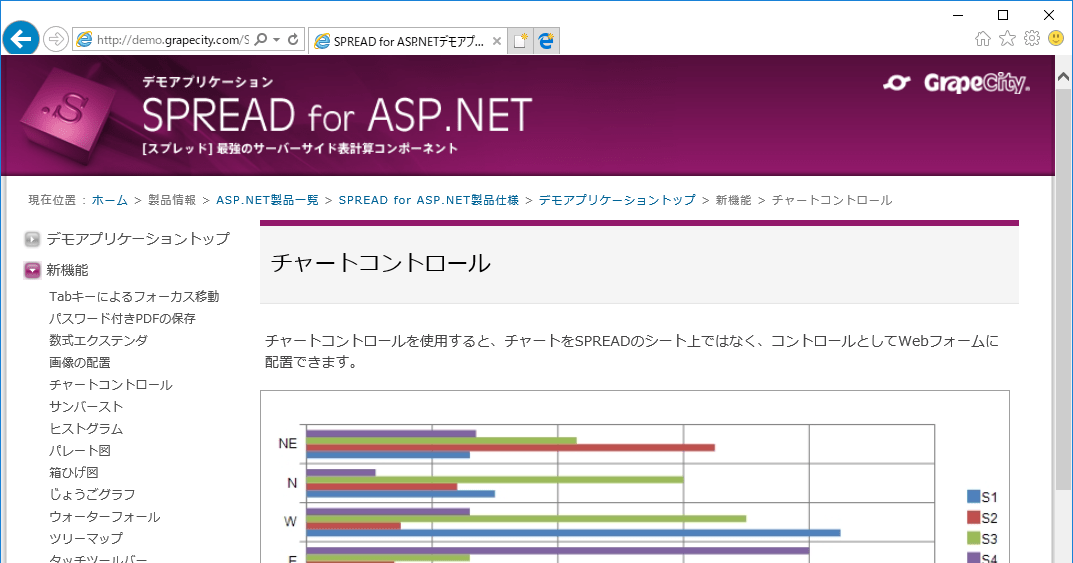Screen dimensions: 1073x563
Task: Click the S3 green legend swatch
Action: click(973, 538)
